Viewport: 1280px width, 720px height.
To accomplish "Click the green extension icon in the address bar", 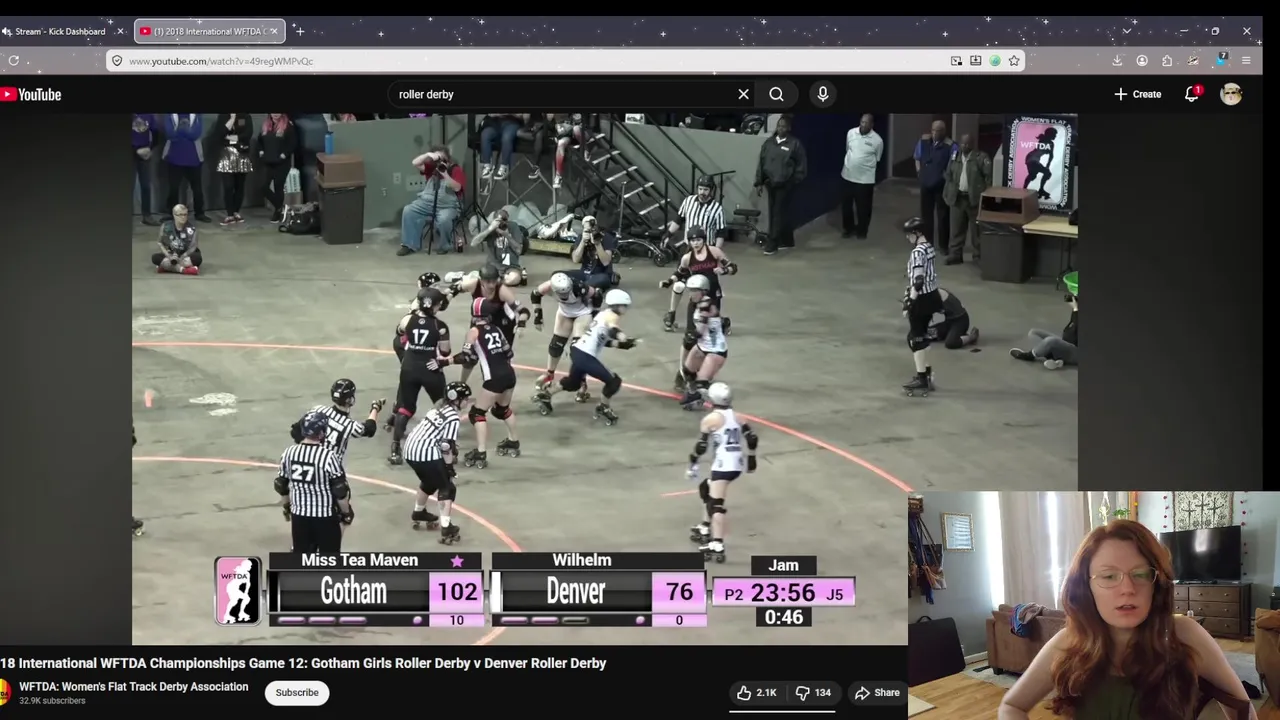I will (x=995, y=61).
